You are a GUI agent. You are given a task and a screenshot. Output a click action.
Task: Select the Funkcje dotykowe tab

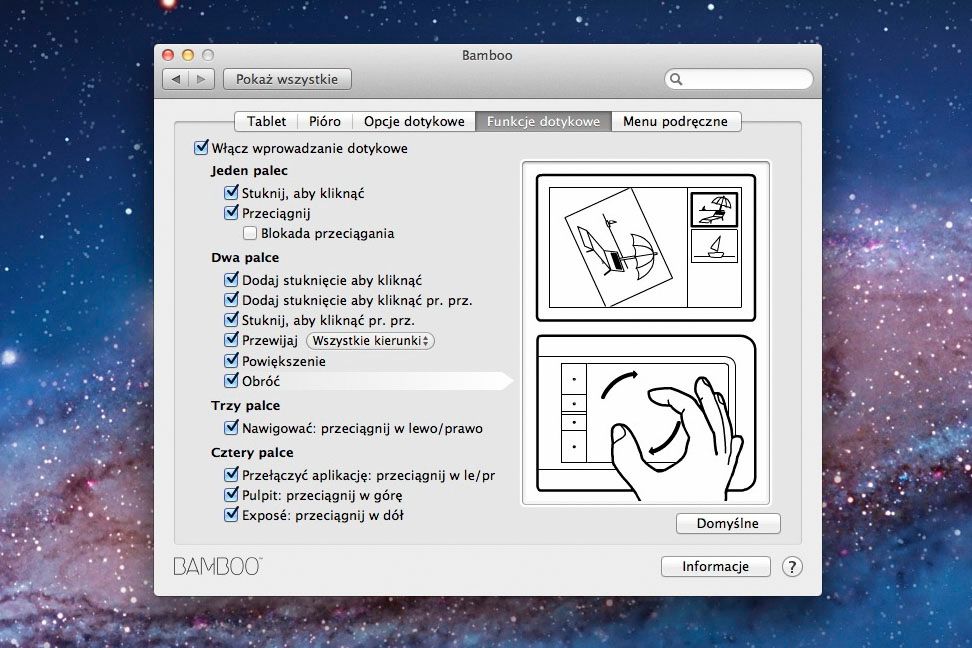pyautogui.click(x=544, y=122)
